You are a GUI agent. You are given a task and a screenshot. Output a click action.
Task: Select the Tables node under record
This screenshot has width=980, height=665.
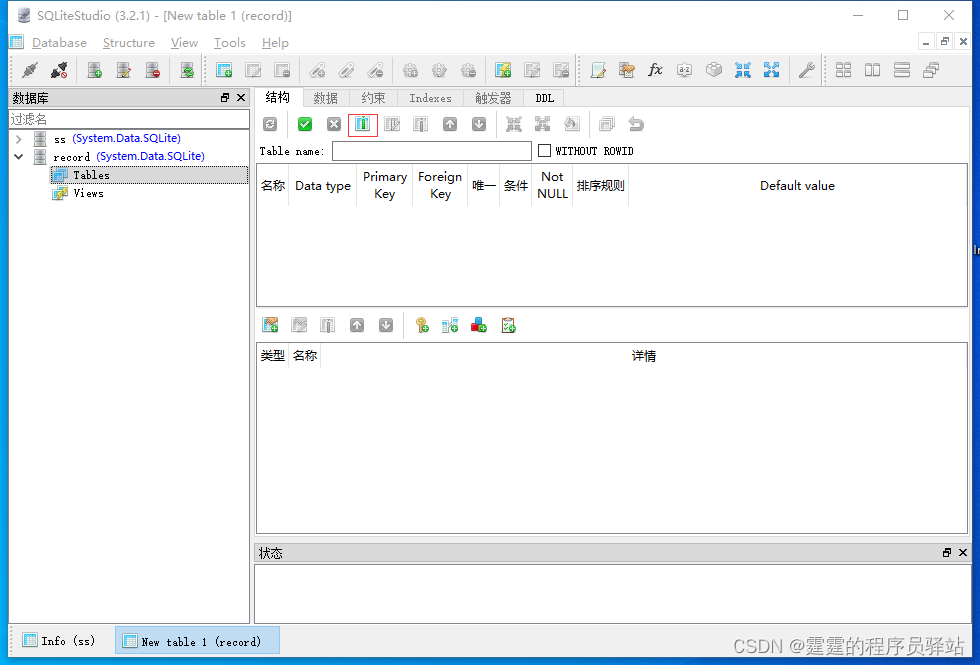[149, 175]
